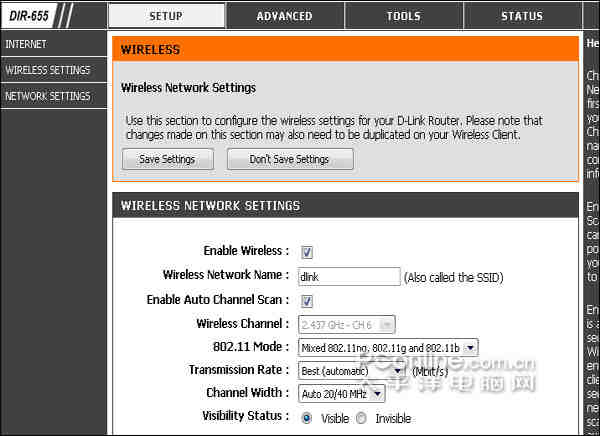Click the 'WIRELESS NETWORK SETTINGS' section header

pos(345,206)
